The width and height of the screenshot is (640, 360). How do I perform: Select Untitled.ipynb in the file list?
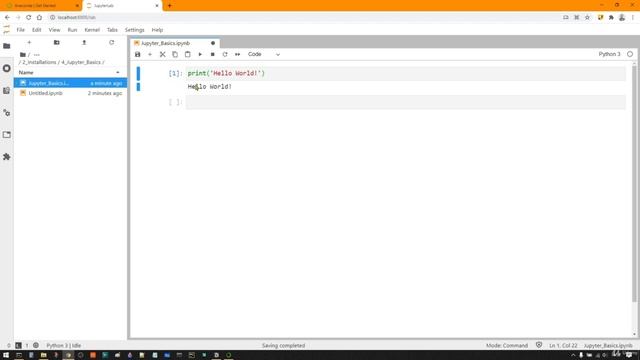[x=70, y=93]
